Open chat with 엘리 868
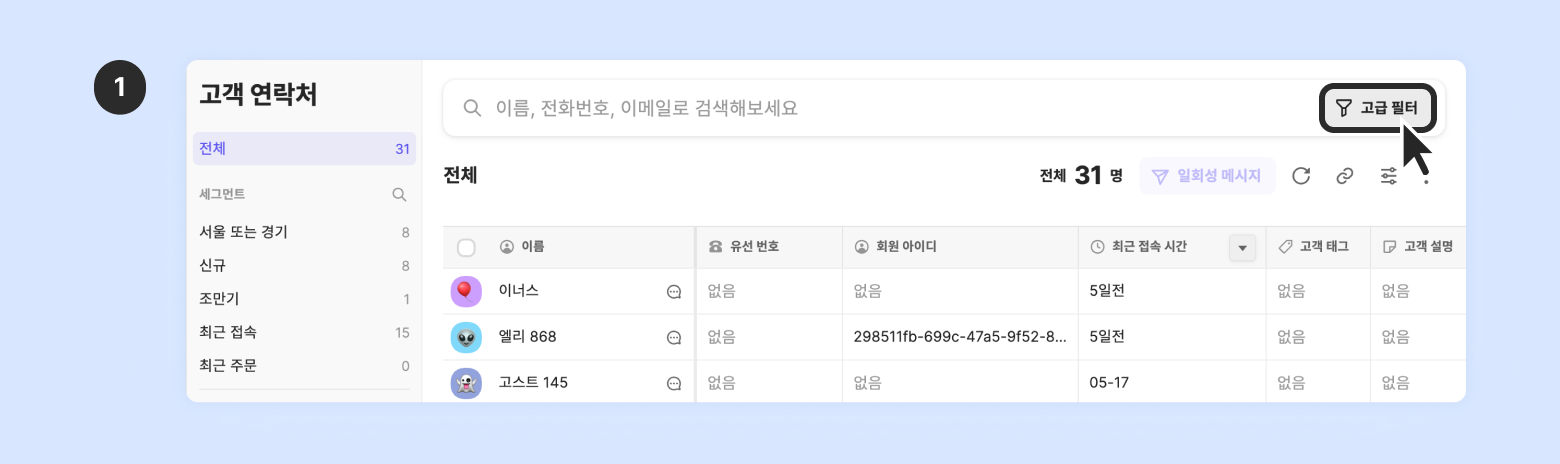The image size is (1560, 464). pos(674,337)
